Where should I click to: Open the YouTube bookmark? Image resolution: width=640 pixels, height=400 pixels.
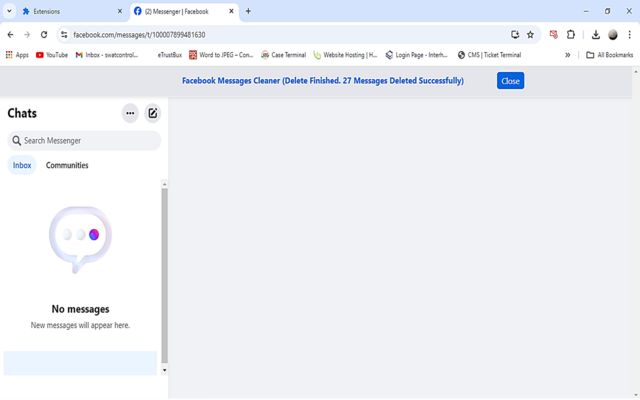52,55
